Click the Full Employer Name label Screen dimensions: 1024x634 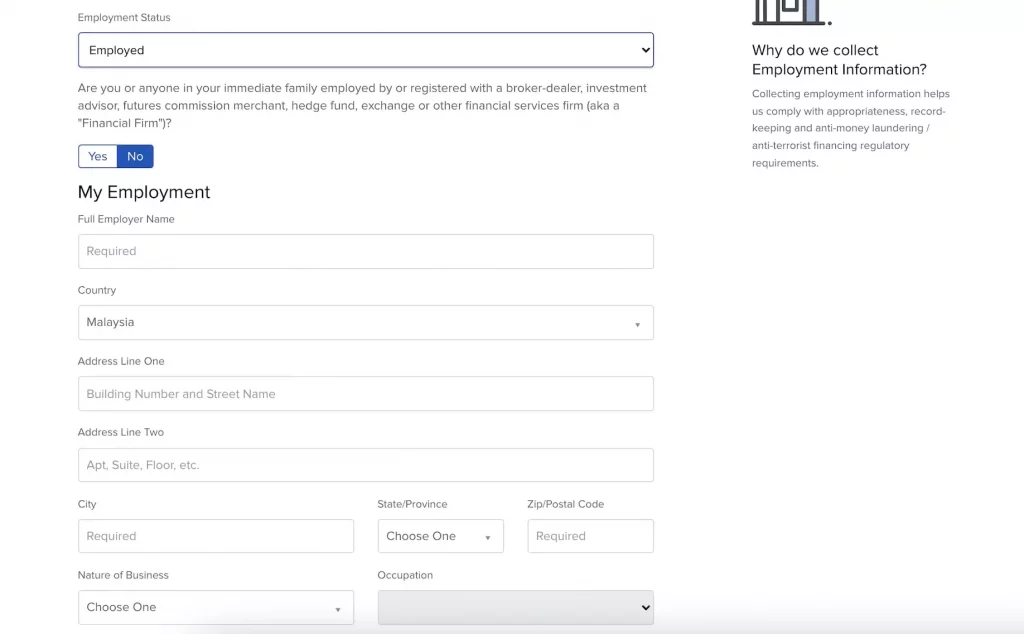point(126,219)
